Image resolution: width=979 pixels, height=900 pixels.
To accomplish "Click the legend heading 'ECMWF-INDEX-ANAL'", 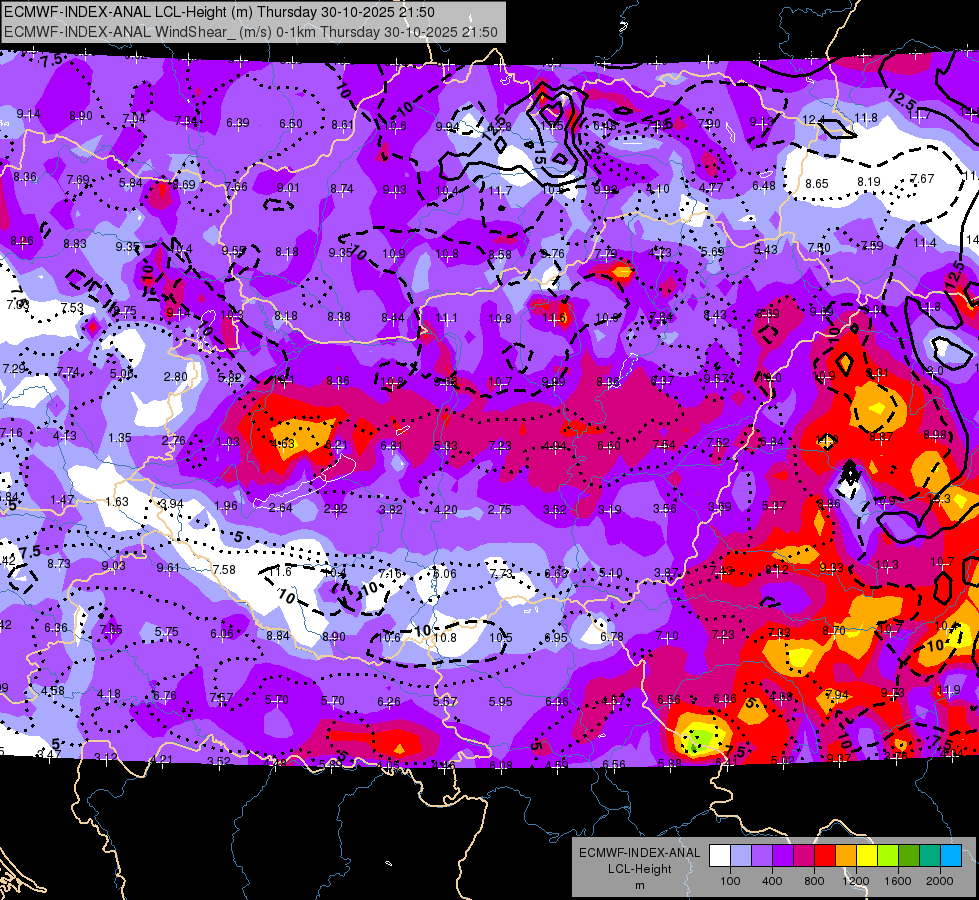I will point(639,853).
